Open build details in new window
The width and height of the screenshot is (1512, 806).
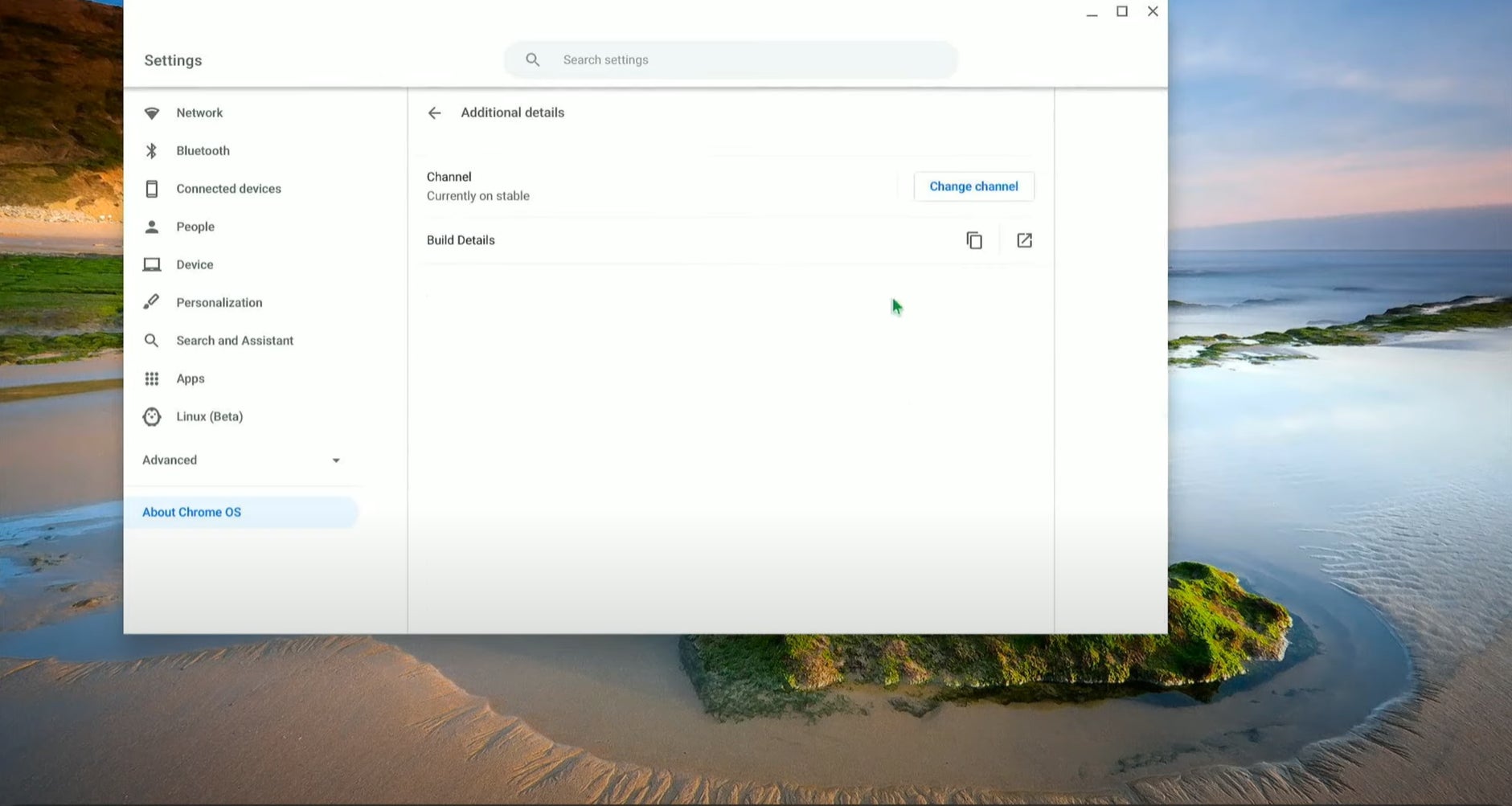1024,240
